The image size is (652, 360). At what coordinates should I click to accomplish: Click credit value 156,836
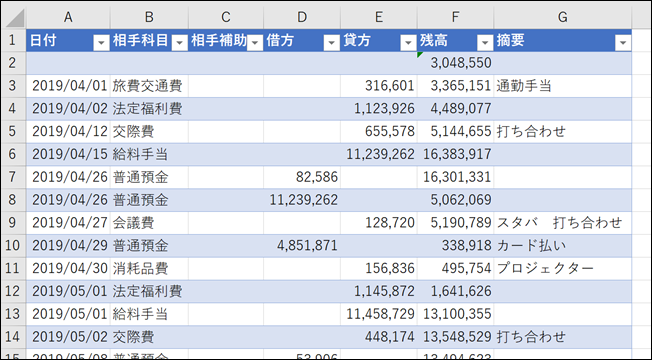[379, 269]
